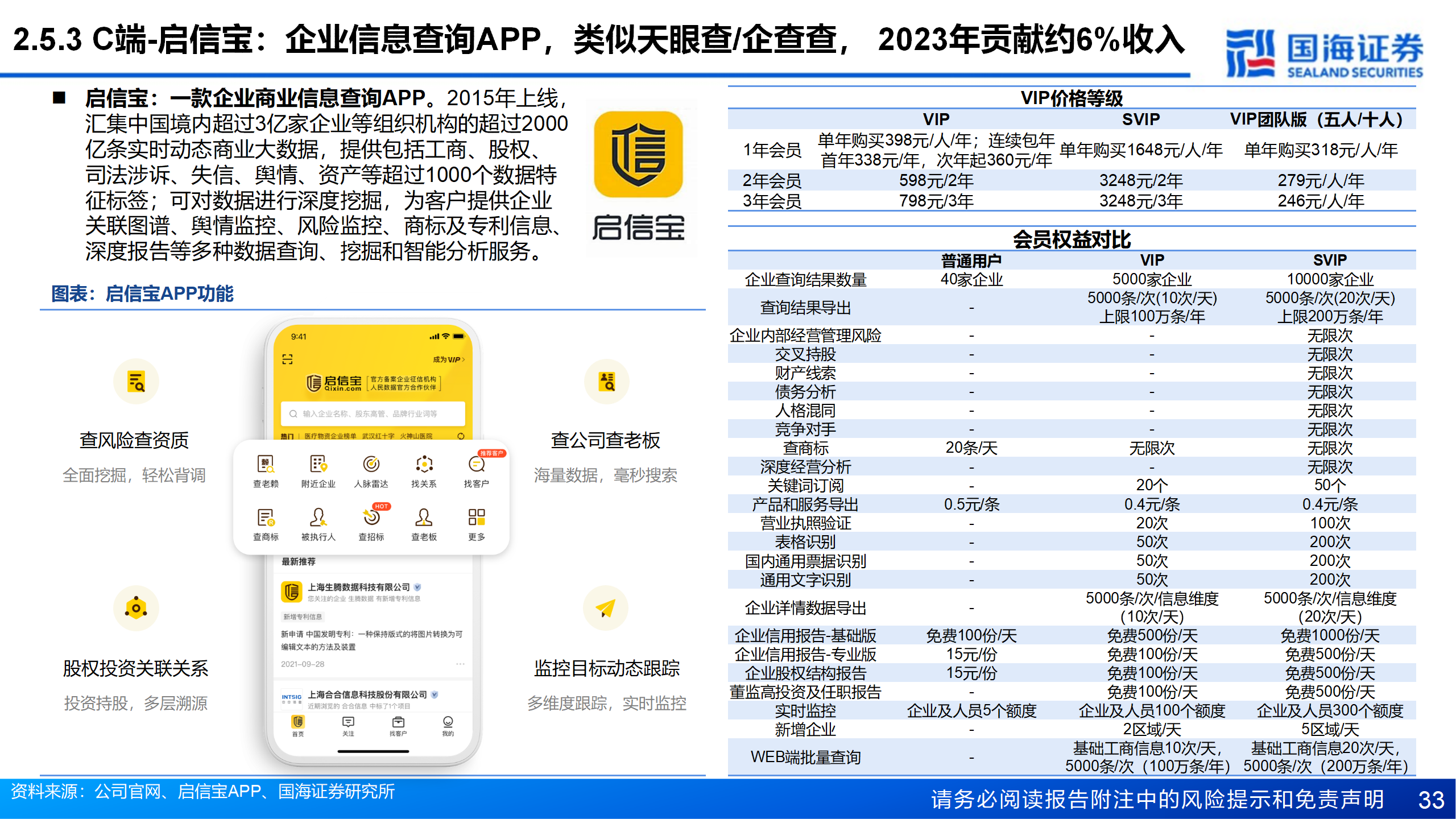Screen dimensions: 1456x819
Task: Open the 上海合合信息科技股份有限公司 entry
Action: coord(373,699)
